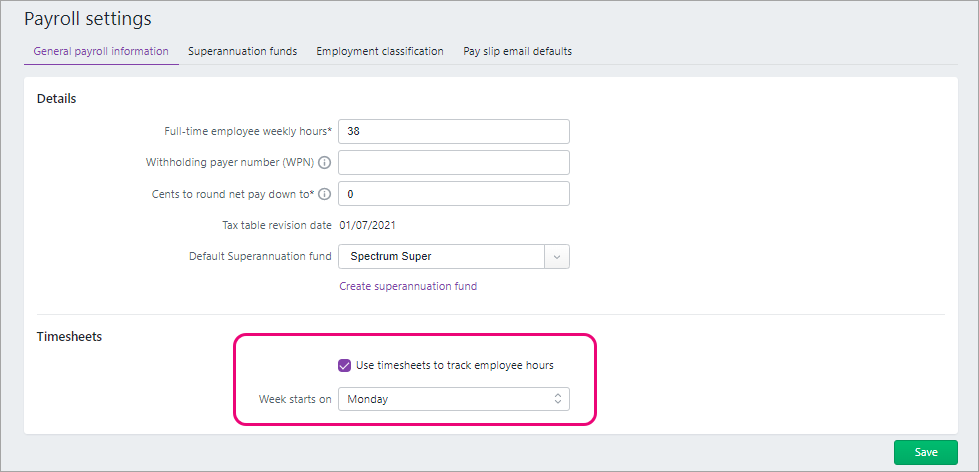Switch to the Superannuation funds tab
979x472 pixels.
tap(242, 51)
